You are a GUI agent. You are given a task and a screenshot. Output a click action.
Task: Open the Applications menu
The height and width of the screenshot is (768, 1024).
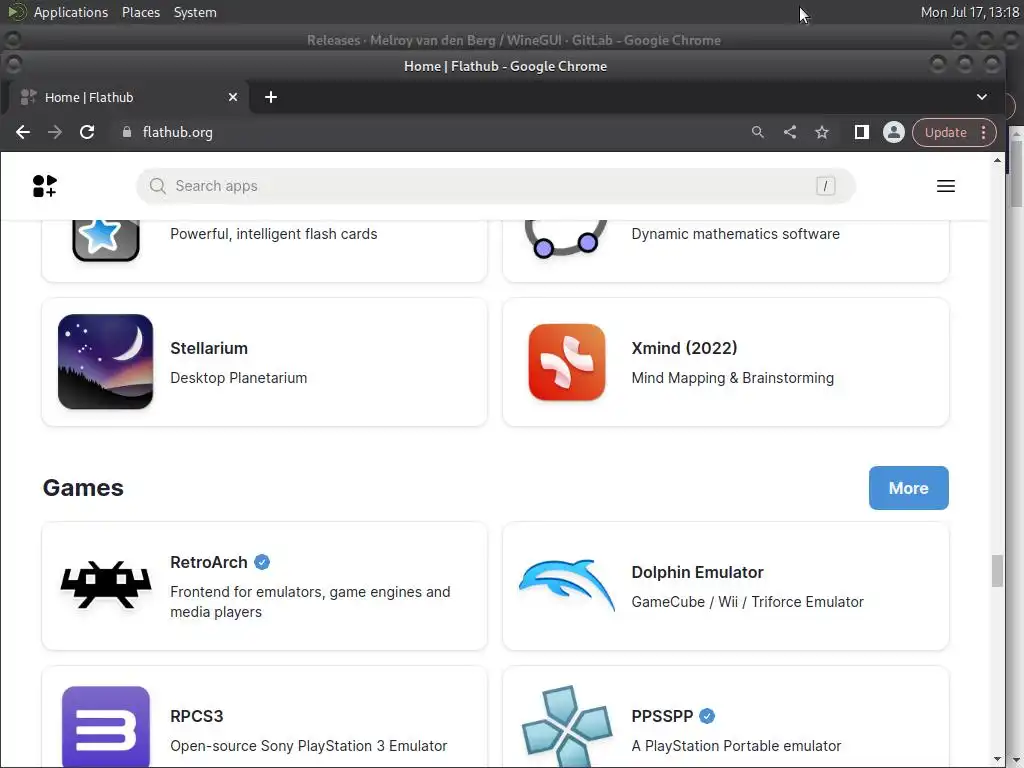[x=71, y=12]
